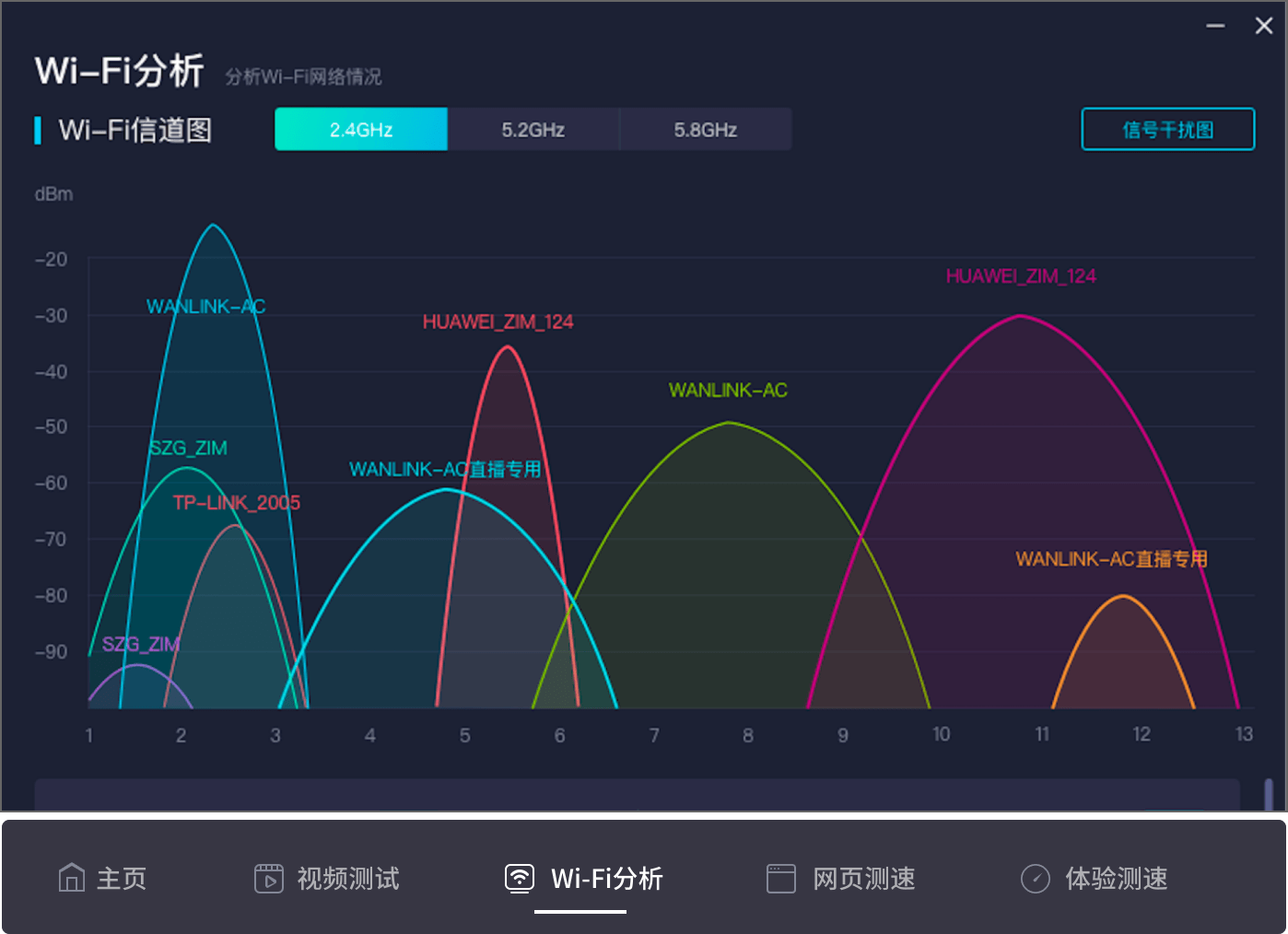The height and width of the screenshot is (934, 1288).
Task: Click channel number 13 on the axis
Action: point(1244,734)
